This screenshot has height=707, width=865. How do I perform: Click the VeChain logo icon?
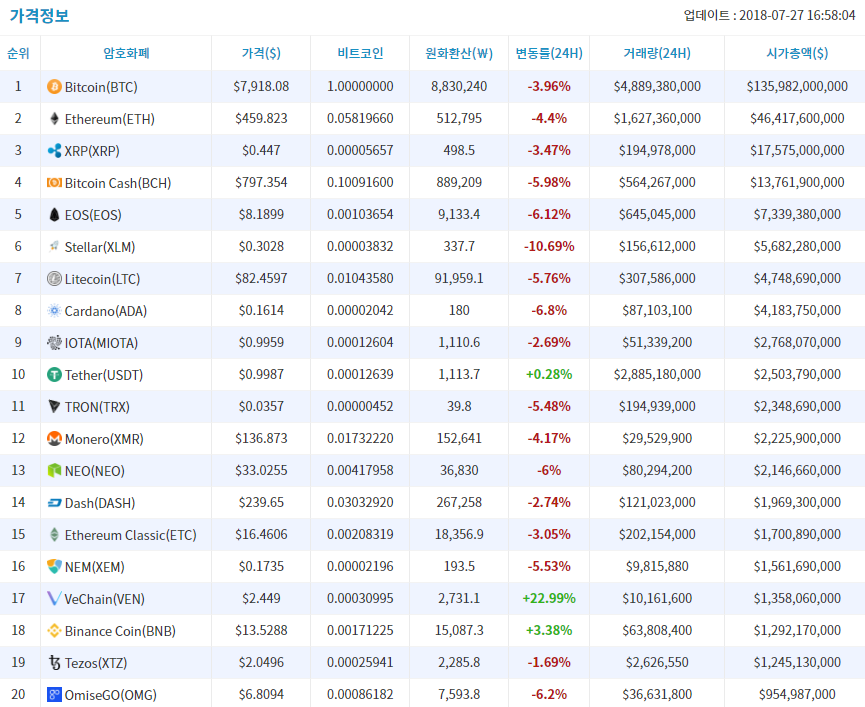click(54, 598)
